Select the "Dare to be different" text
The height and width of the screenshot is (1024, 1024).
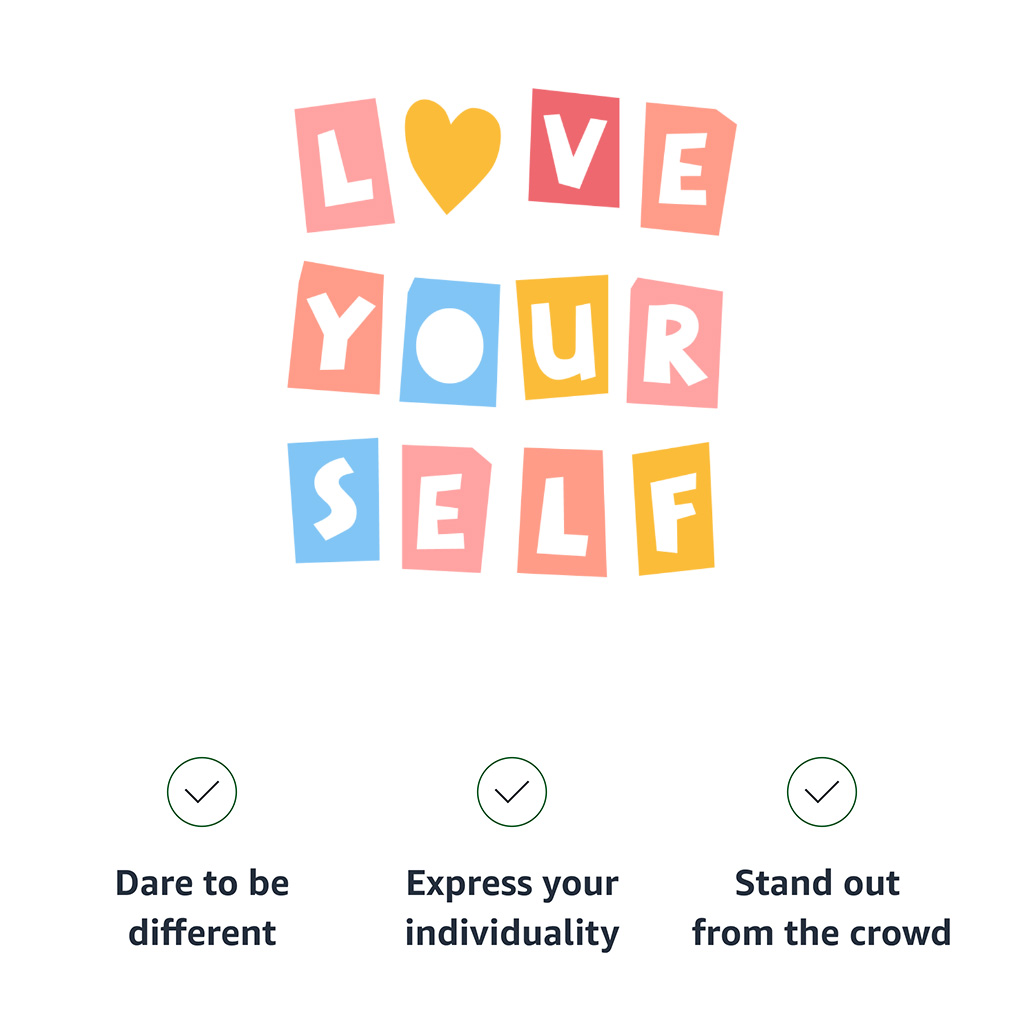(x=202, y=908)
